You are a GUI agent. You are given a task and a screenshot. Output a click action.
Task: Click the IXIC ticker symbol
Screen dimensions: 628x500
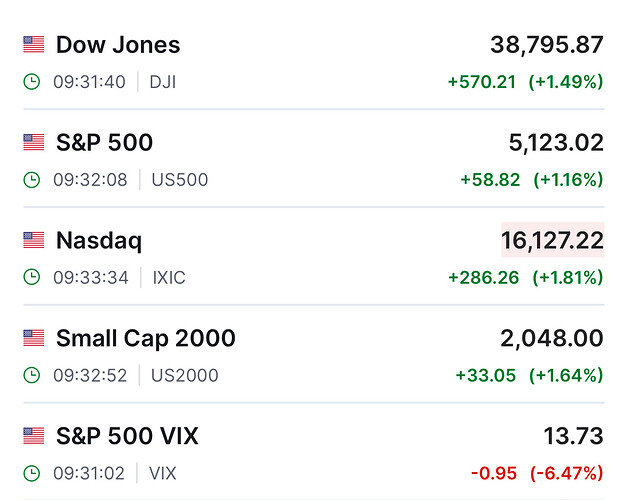click(x=168, y=278)
